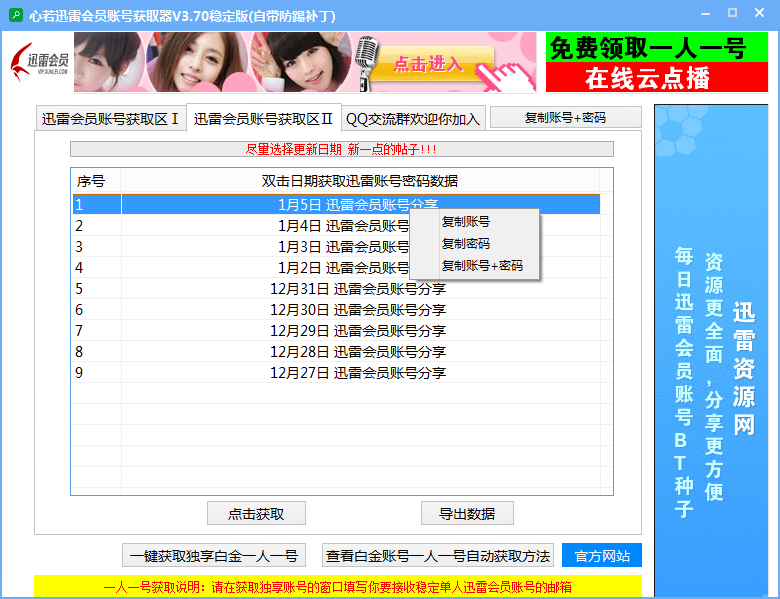Click the 迅雷资源网 side banner
780x599 pixels.
point(711,351)
